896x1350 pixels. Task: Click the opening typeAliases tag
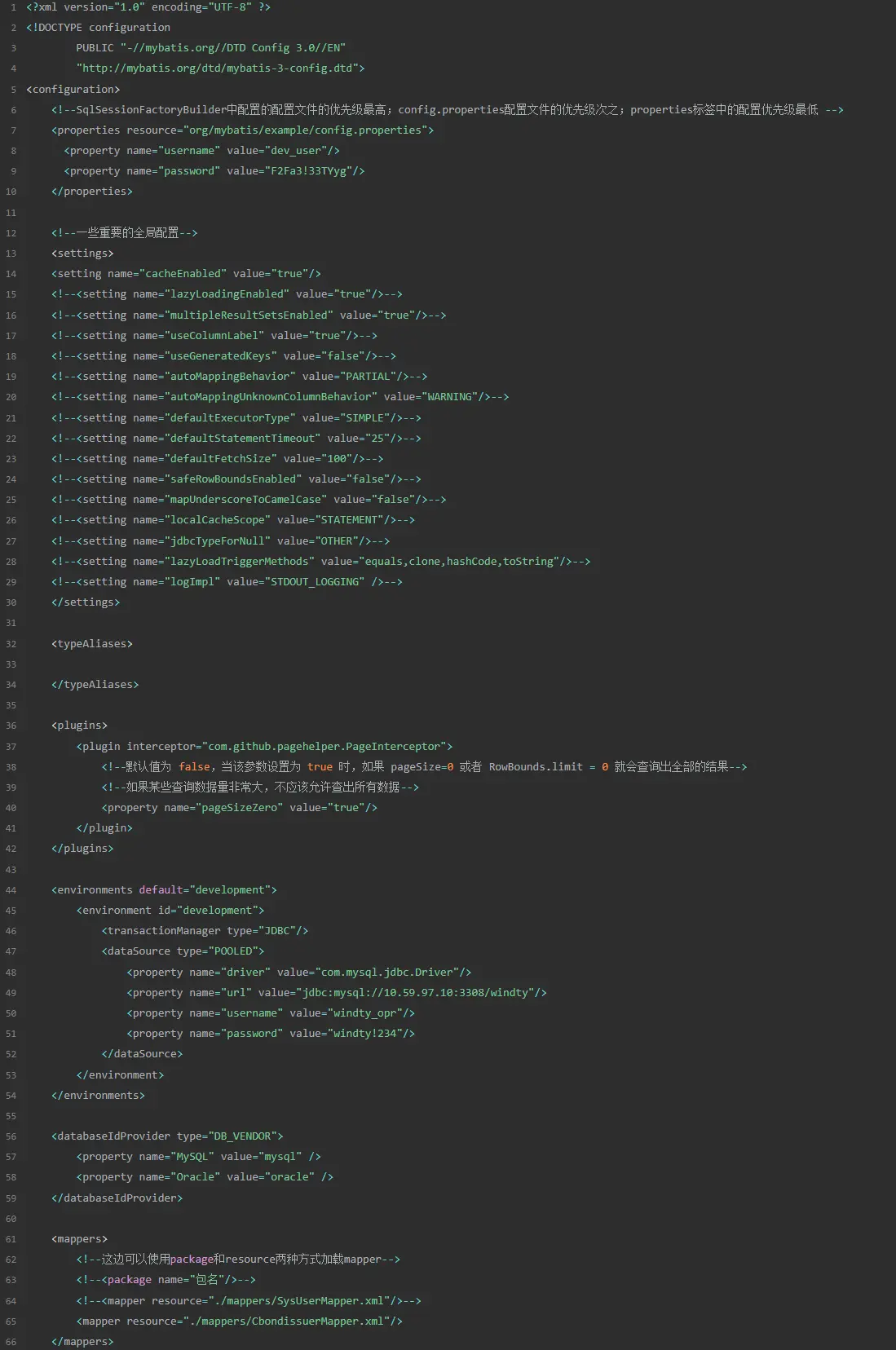[91, 644]
